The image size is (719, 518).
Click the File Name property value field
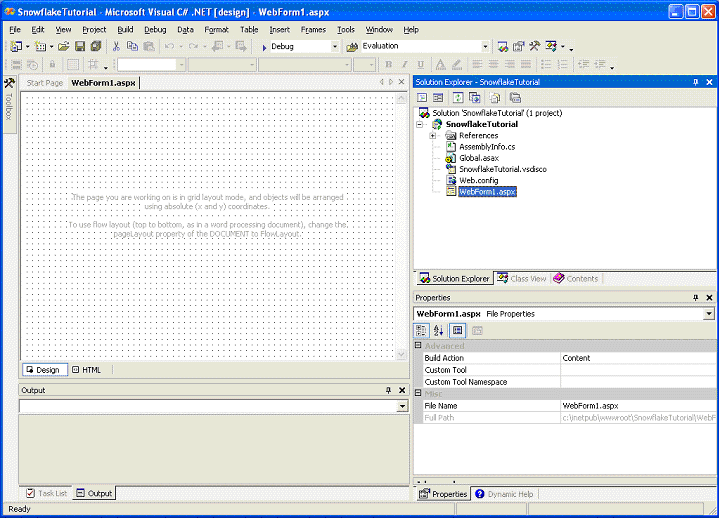638,406
